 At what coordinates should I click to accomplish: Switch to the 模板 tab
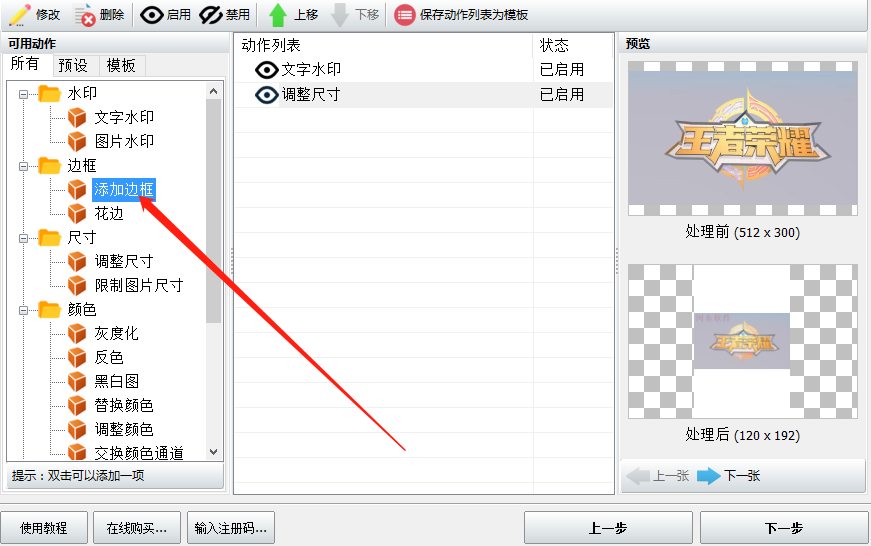tap(121, 66)
